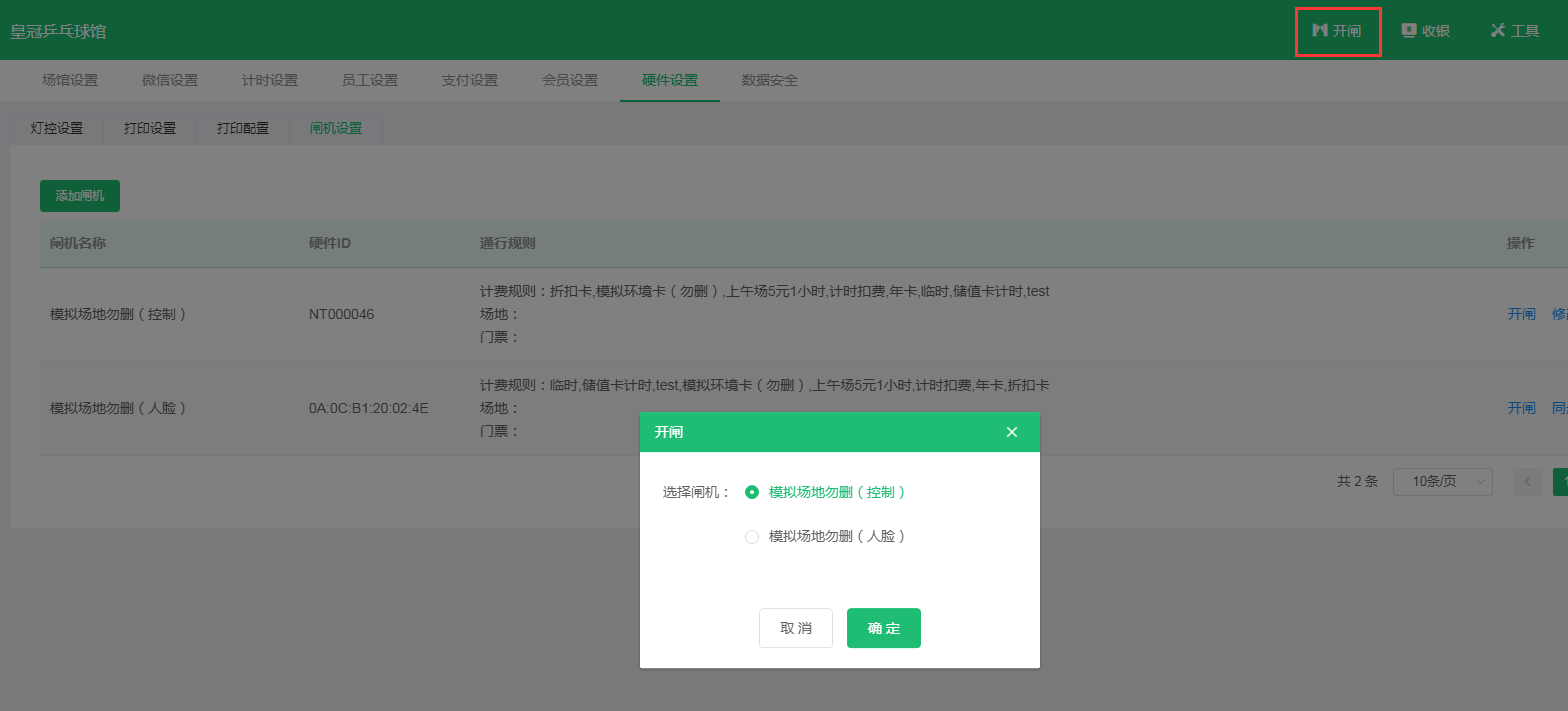
Task: Click 操作 column header
Action: point(1521,243)
